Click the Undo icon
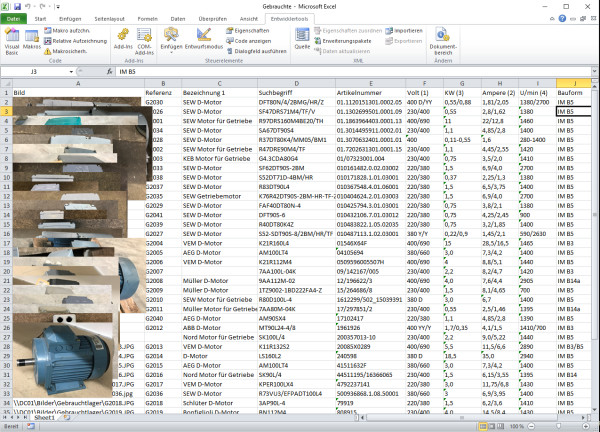This screenshot has width=600, height=432. click(x=28, y=7)
